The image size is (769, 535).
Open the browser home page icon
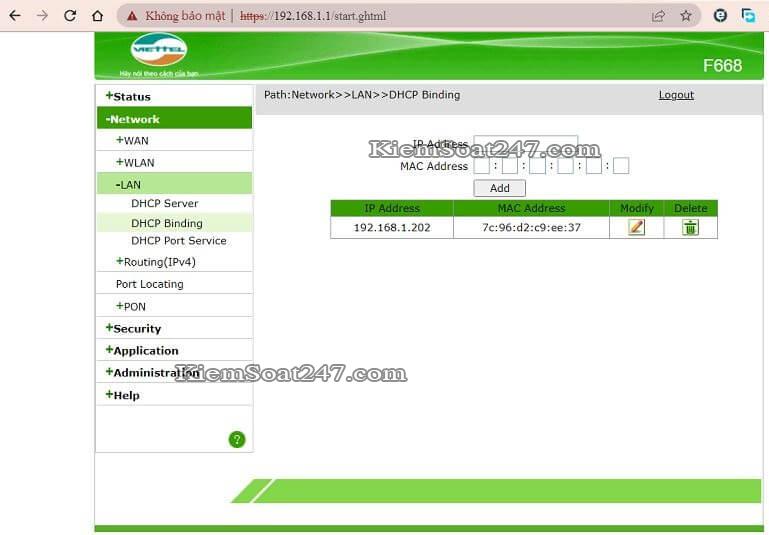tap(97, 16)
